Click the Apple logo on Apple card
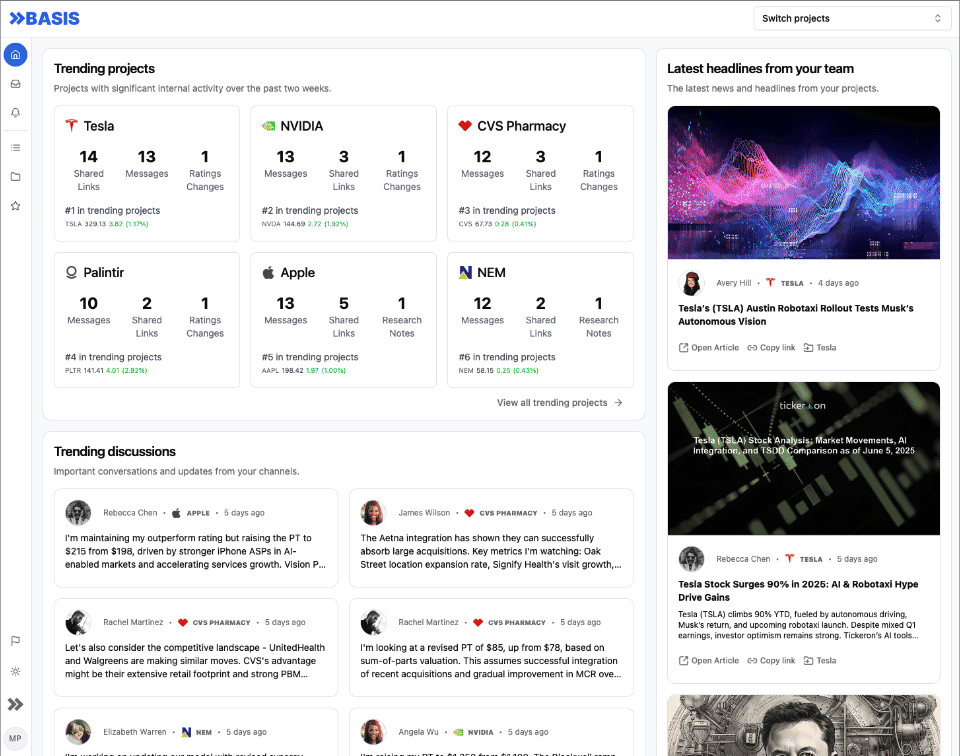 point(268,272)
